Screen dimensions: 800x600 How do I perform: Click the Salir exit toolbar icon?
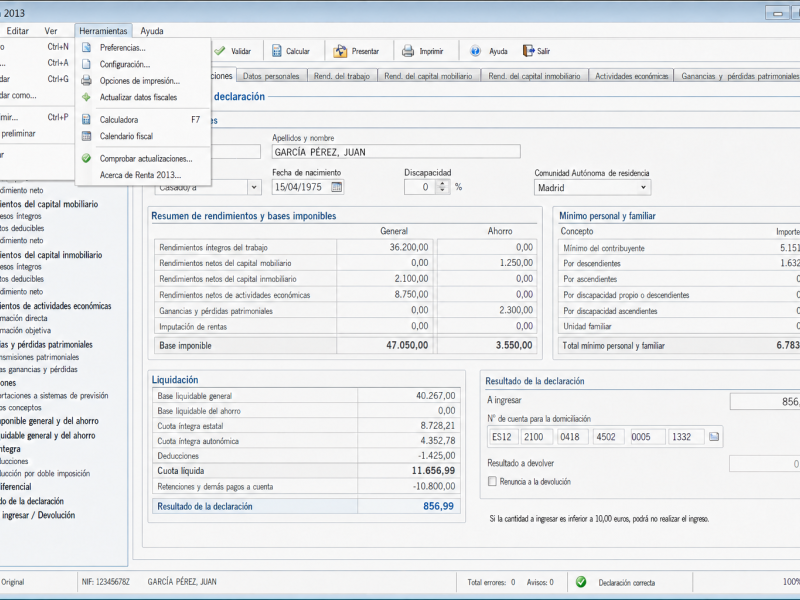click(528, 51)
